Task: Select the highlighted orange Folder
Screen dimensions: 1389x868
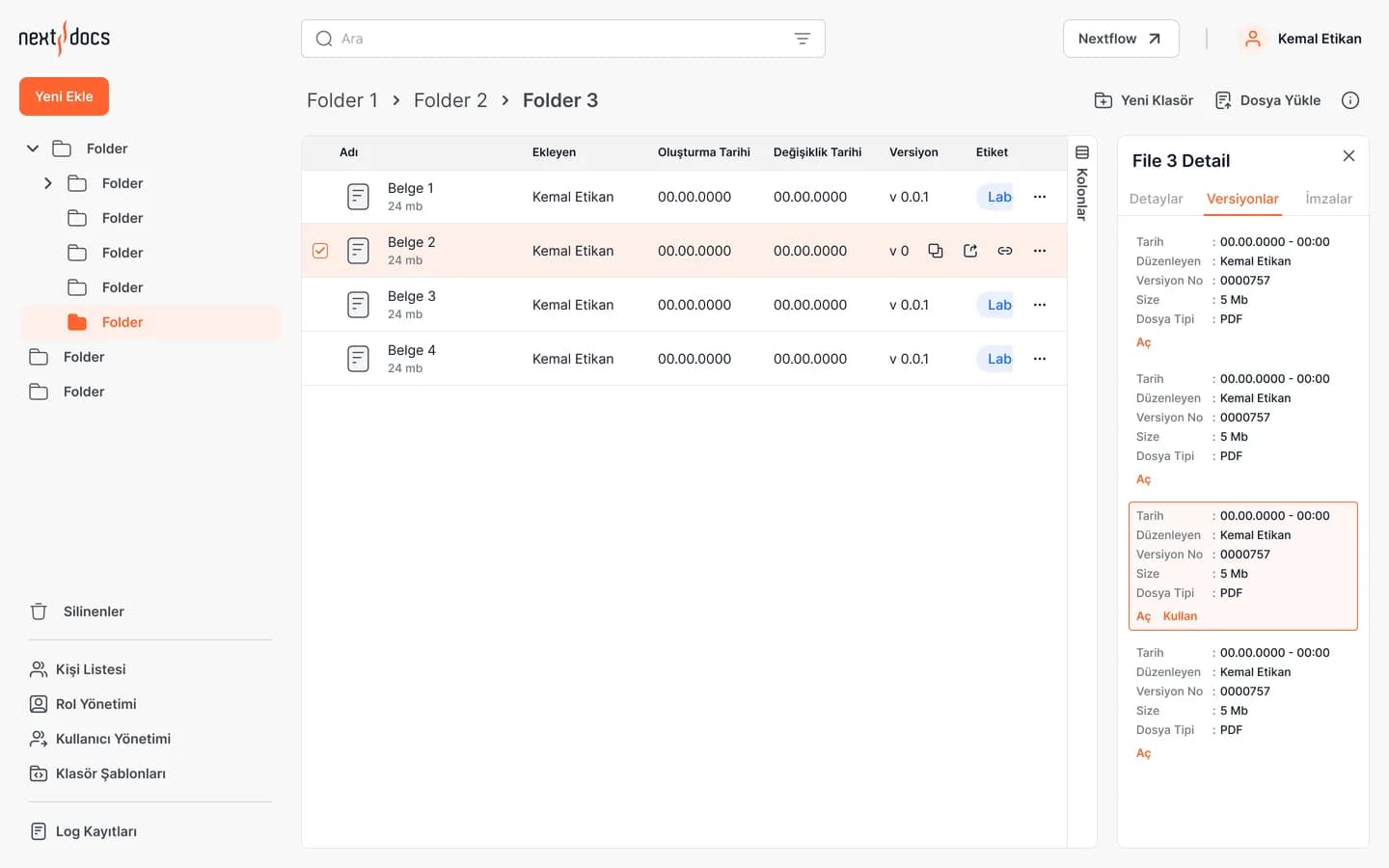Action: [x=151, y=322]
